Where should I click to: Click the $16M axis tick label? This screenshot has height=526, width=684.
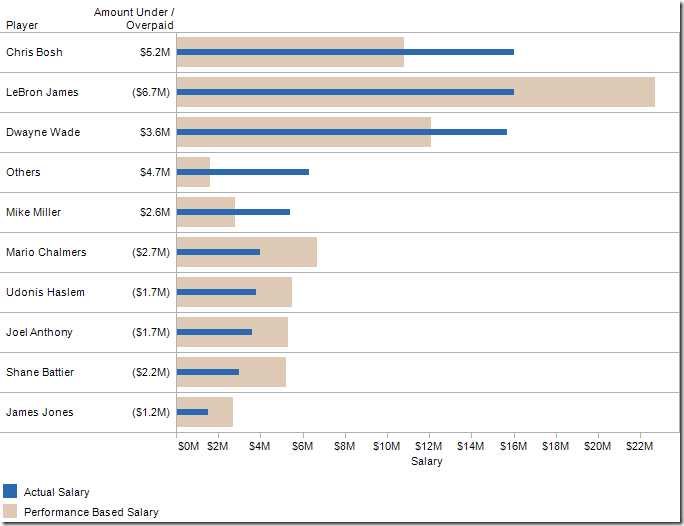(513, 446)
